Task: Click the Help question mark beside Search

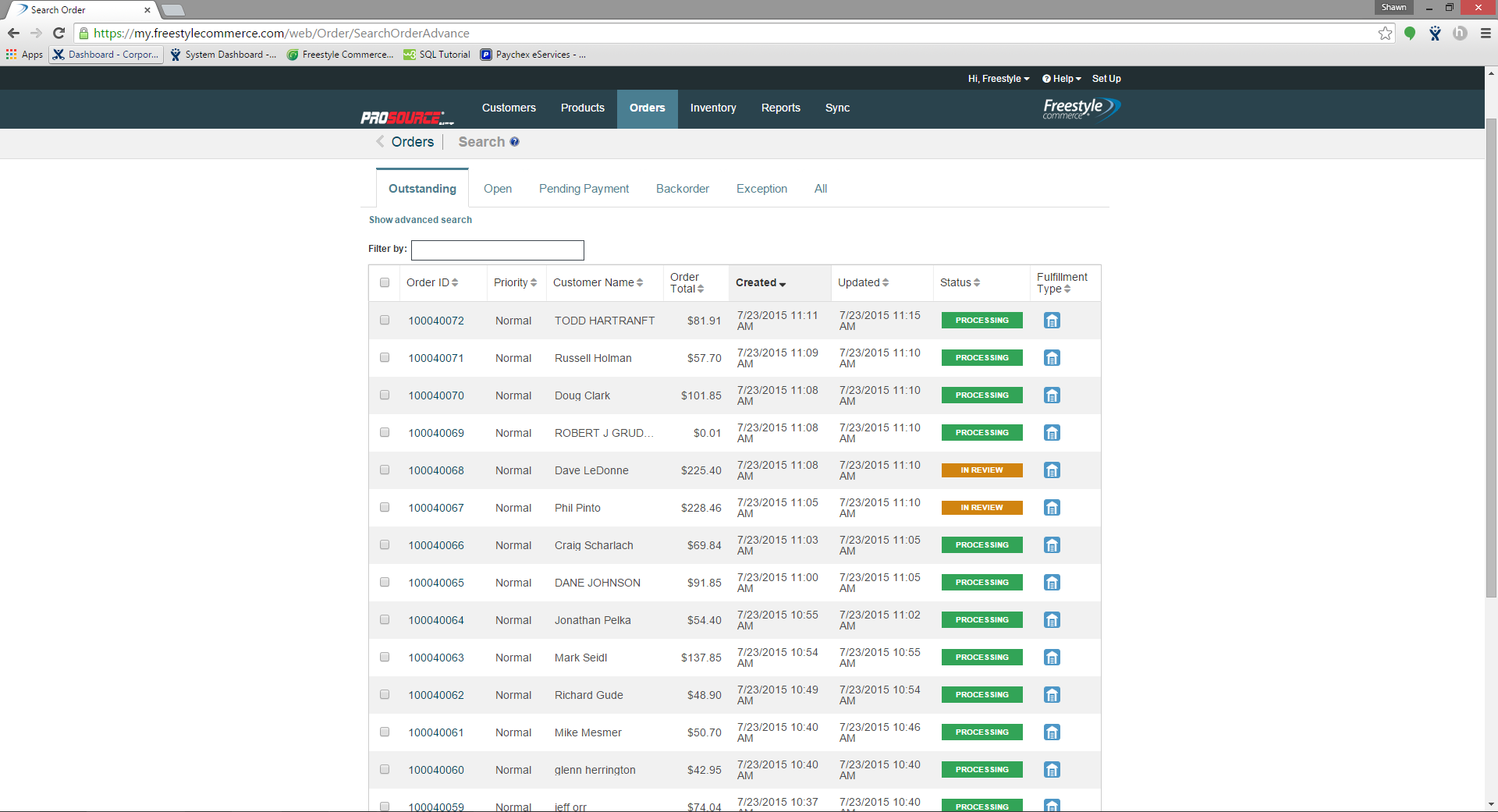Action: (x=515, y=141)
